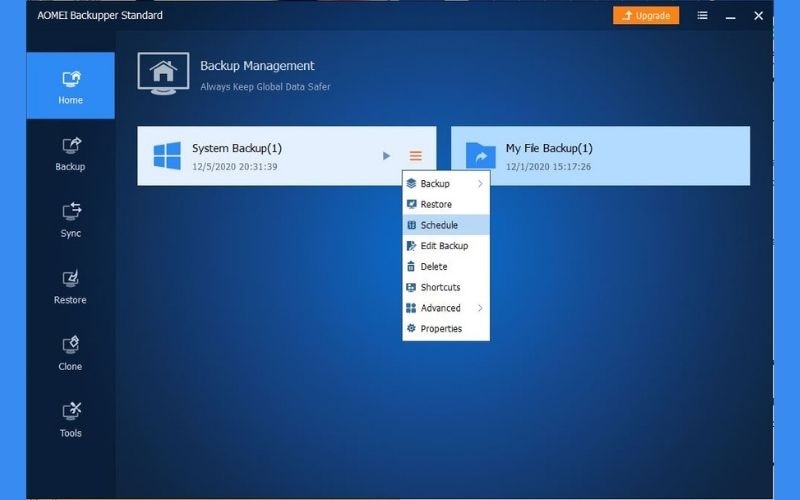Open the Sync sidebar section
The height and width of the screenshot is (500, 800).
70,220
